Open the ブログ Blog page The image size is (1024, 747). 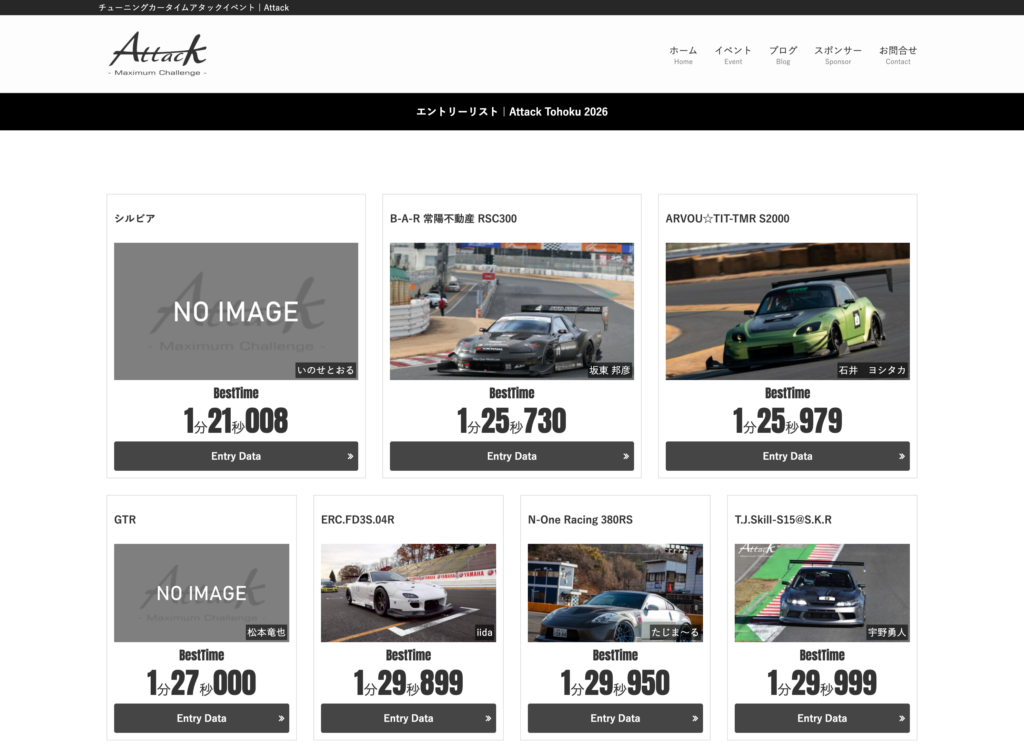[783, 55]
